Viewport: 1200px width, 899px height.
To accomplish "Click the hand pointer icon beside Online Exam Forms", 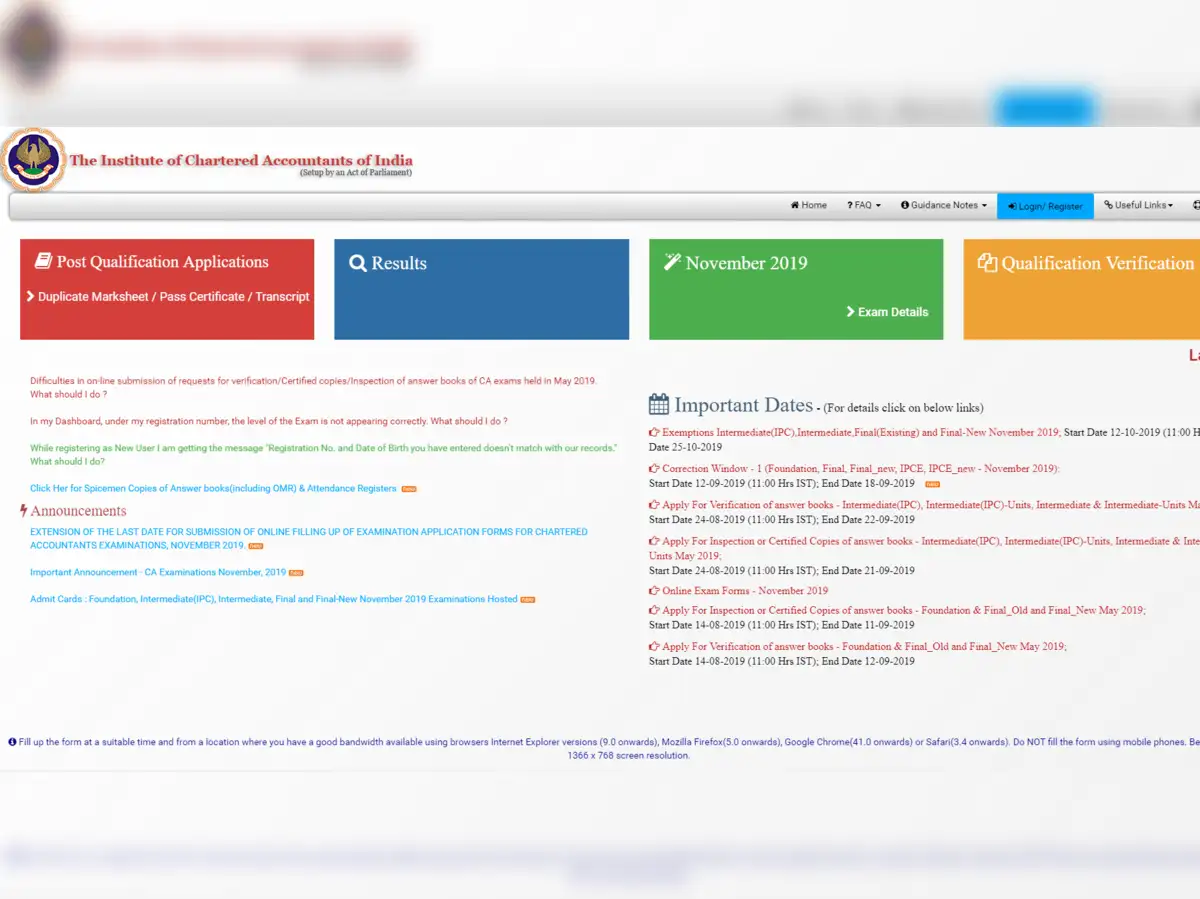I will click(654, 591).
